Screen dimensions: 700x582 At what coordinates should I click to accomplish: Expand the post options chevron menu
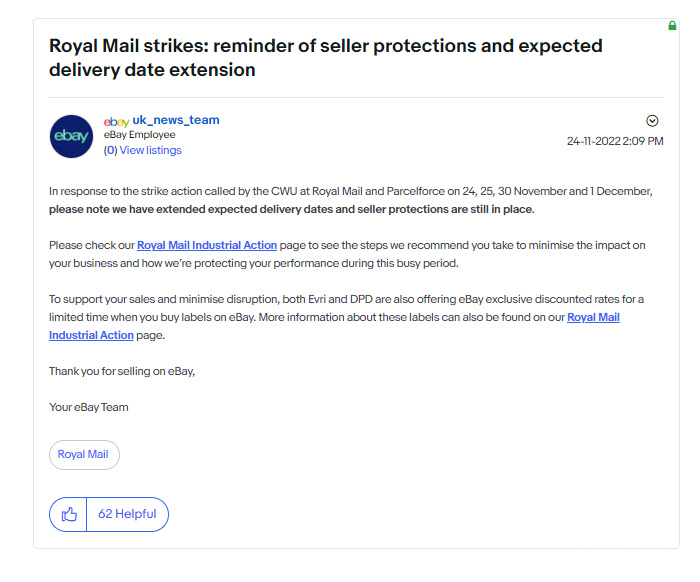coord(653,121)
